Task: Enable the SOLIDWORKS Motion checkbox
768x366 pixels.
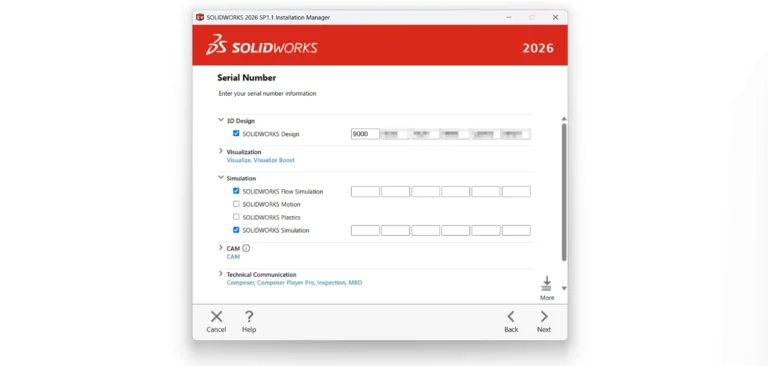Action: [x=236, y=204]
